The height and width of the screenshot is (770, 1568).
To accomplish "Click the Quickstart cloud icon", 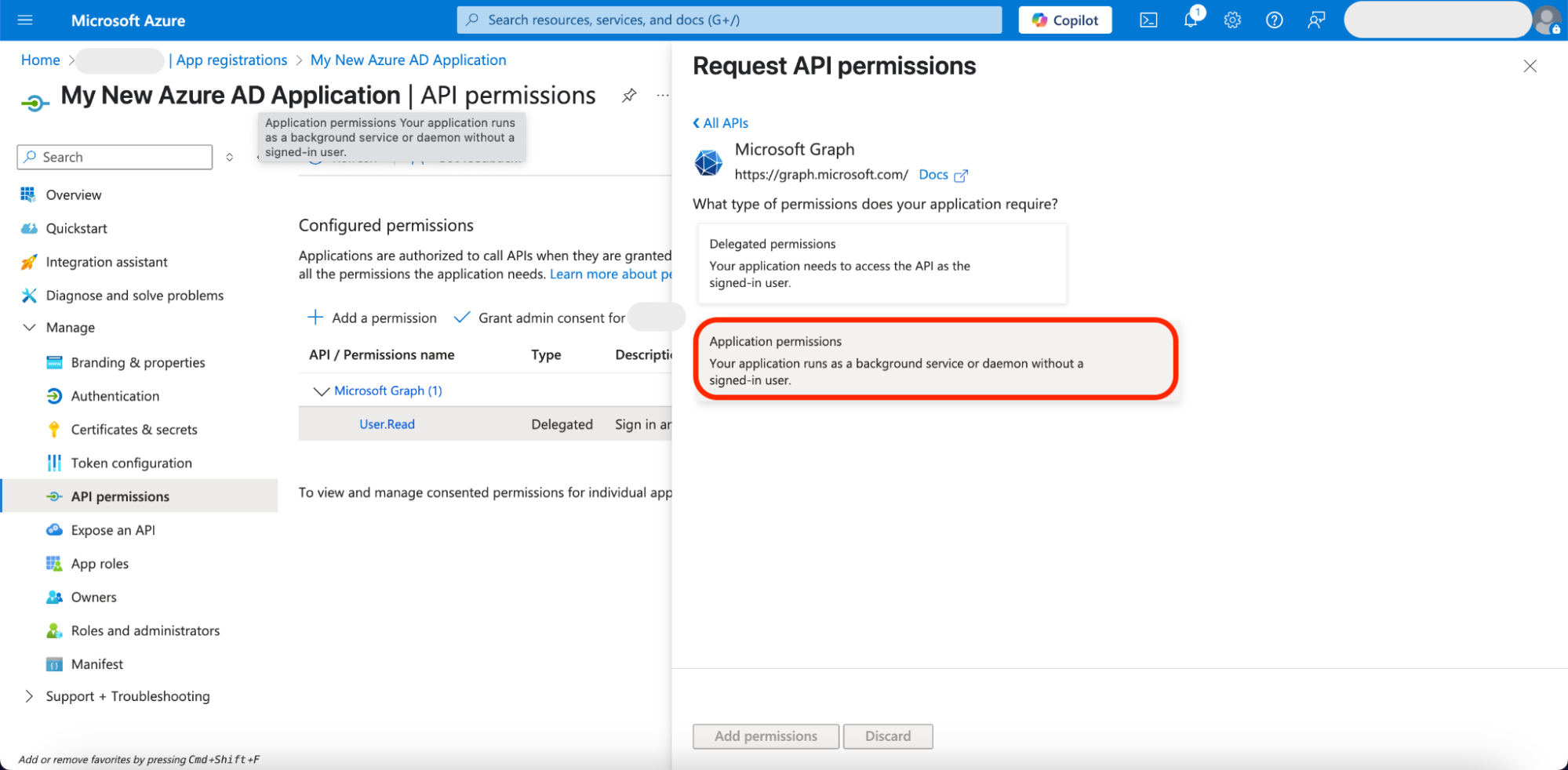I will 29,228.
